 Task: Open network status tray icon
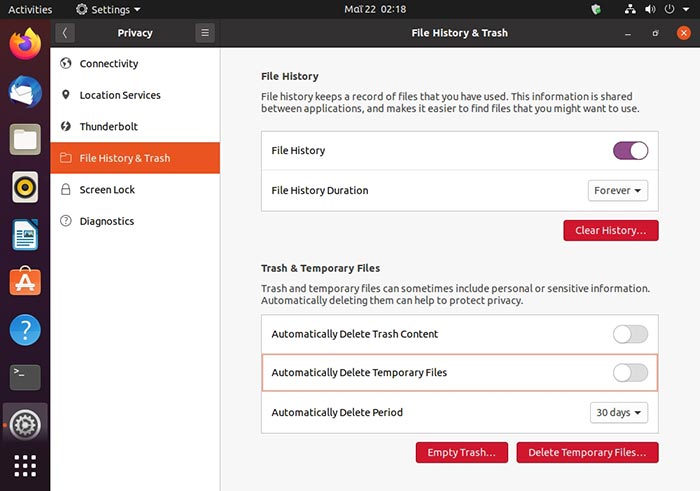point(630,9)
